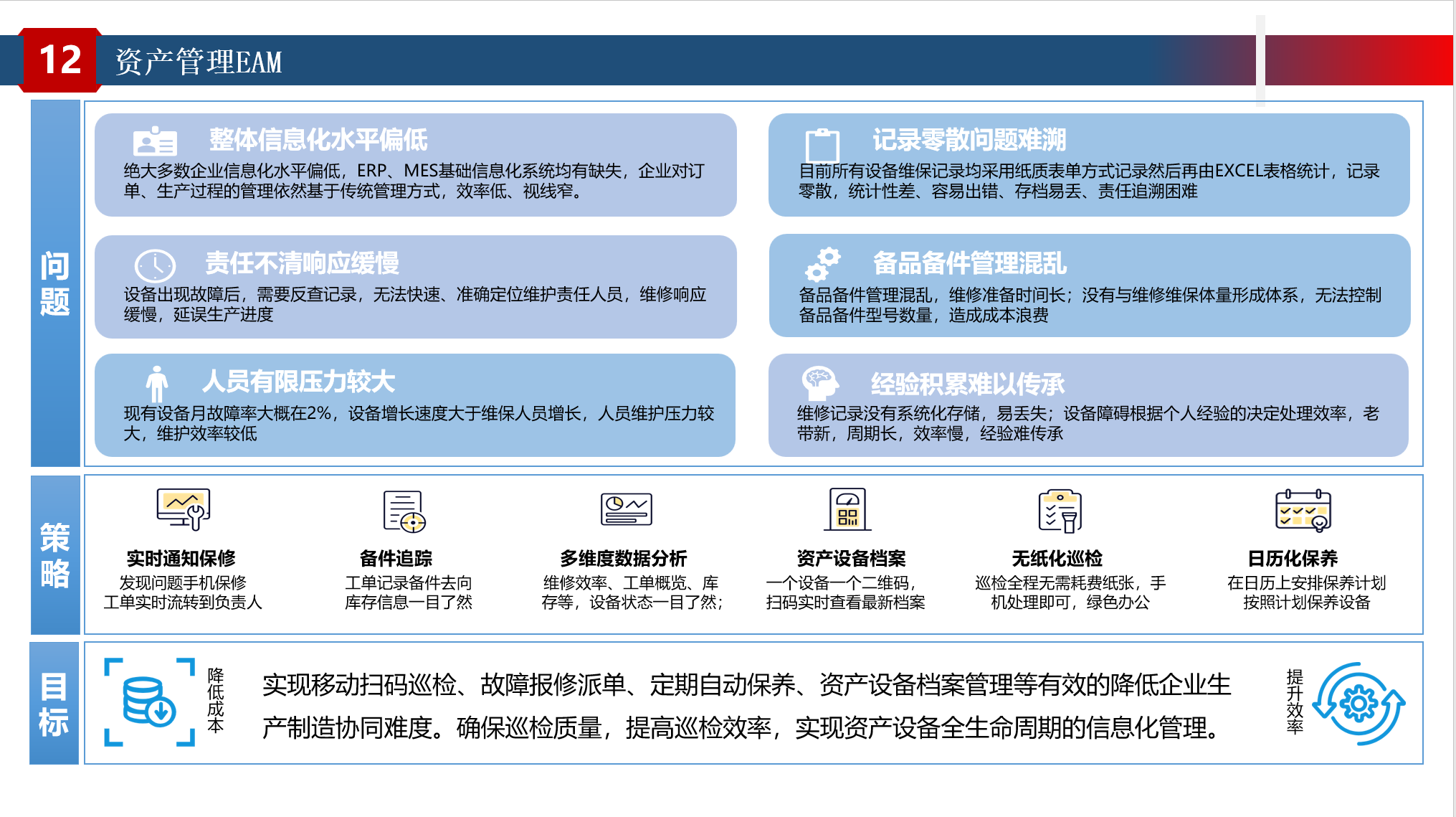Viewport: 1456px width, 817px height.
Task: Select the 策略 vertical section label
Action: pyautogui.click(x=55, y=555)
